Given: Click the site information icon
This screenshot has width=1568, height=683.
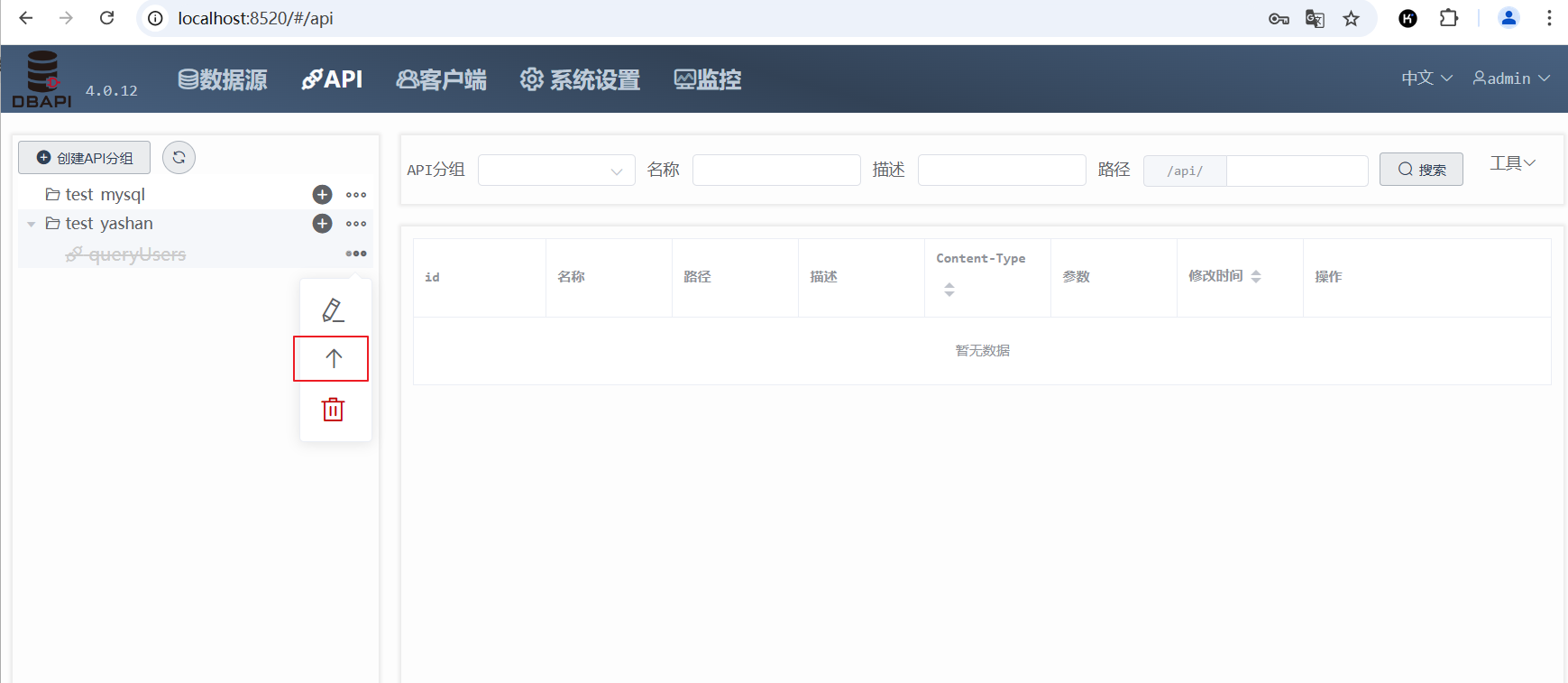Looking at the screenshot, I should coord(156,18).
